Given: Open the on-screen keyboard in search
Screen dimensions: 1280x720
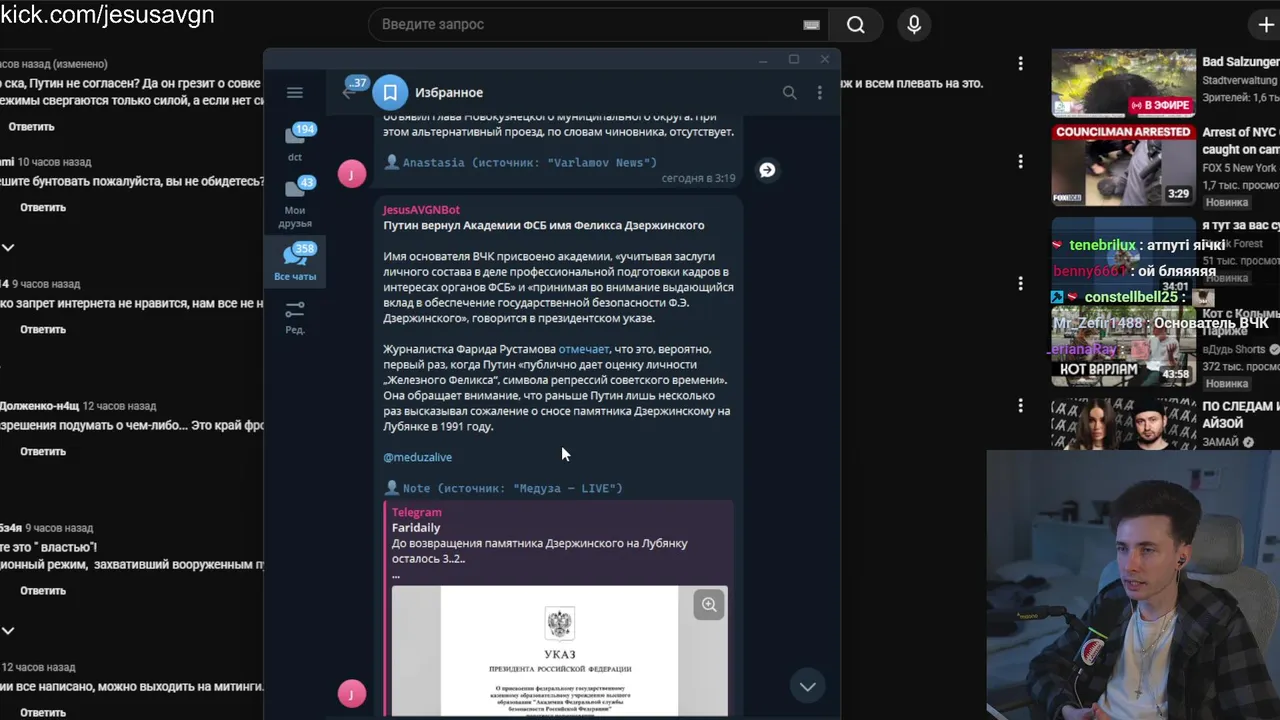Looking at the screenshot, I should click(811, 25).
